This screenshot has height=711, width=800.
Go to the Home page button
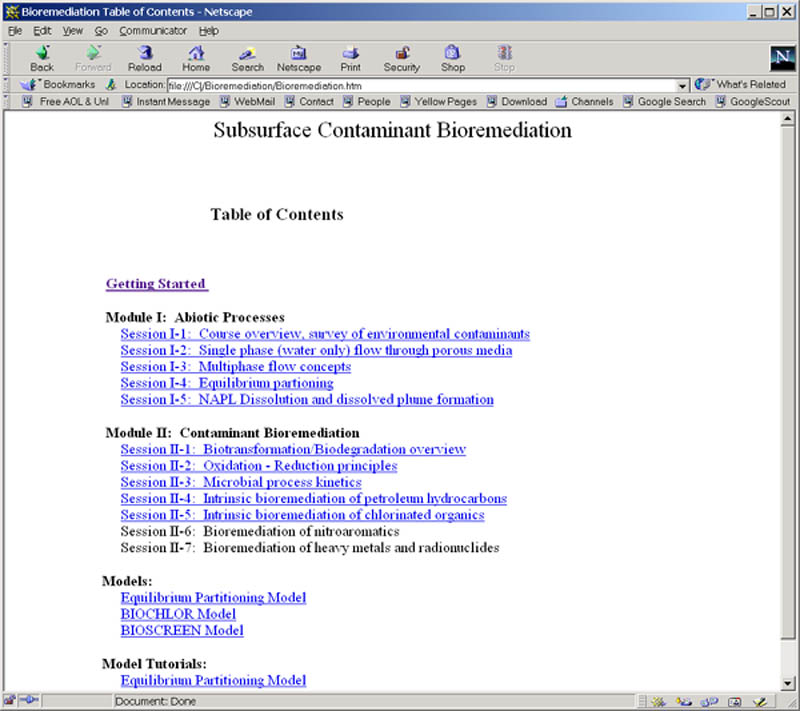196,59
